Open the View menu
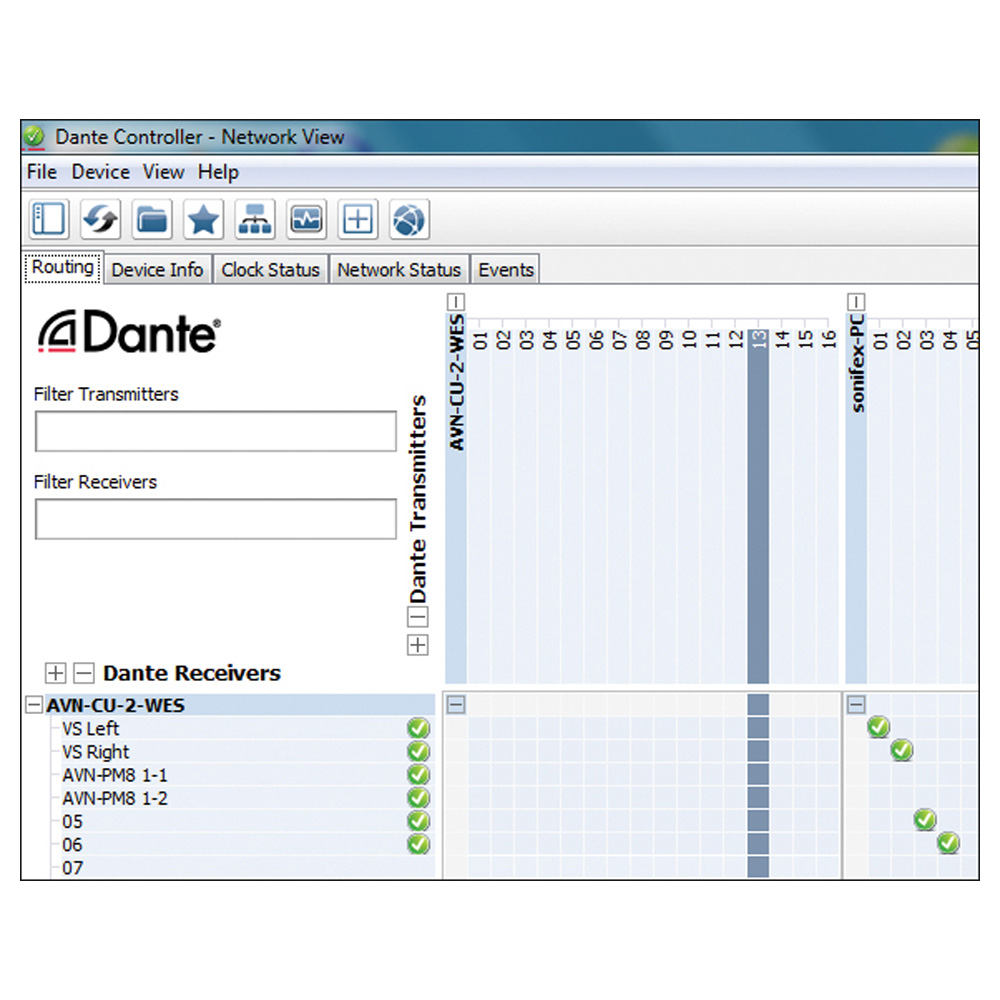 (x=163, y=172)
